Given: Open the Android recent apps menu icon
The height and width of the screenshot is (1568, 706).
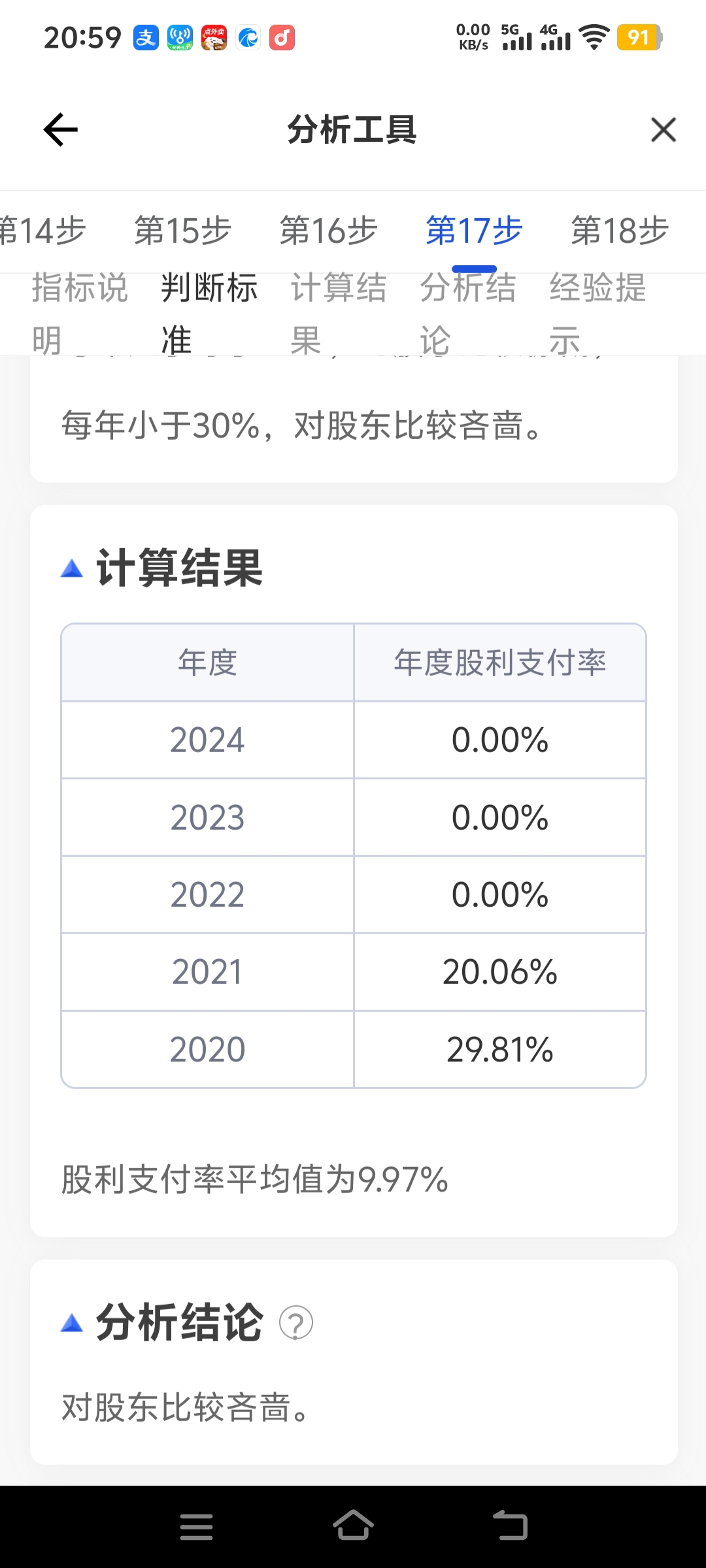Looking at the screenshot, I should 196,1527.
